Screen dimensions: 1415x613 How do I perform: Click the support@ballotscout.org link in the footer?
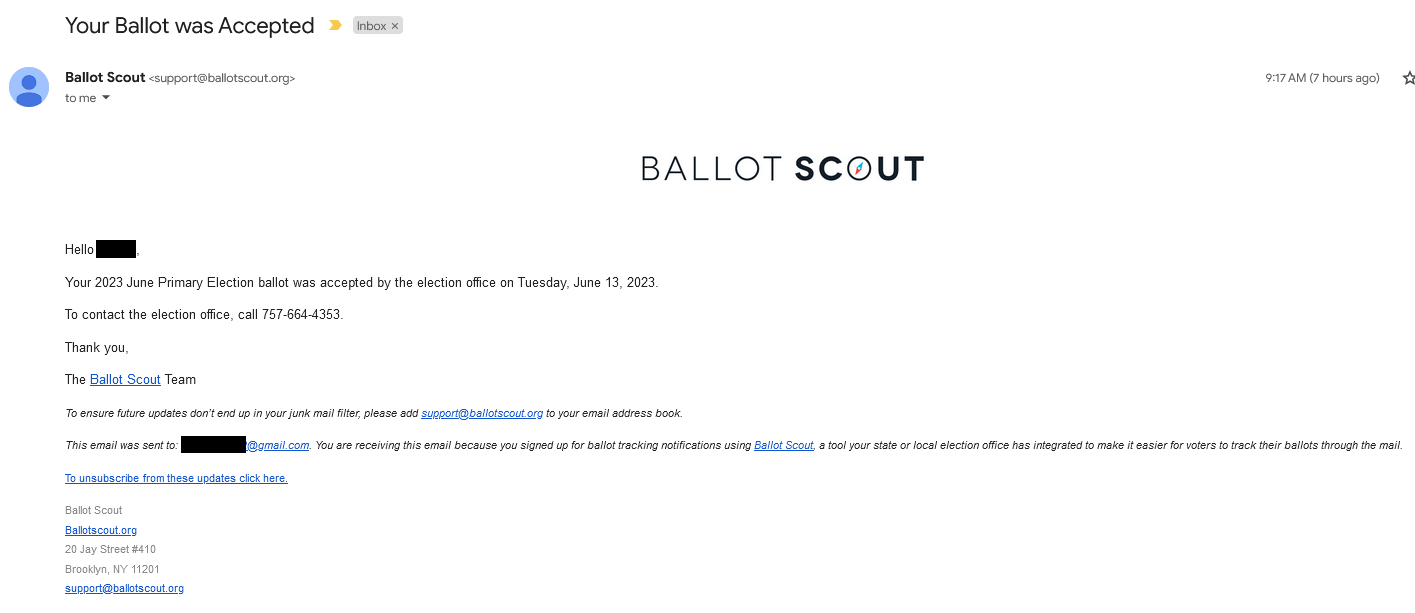[x=124, y=589]
